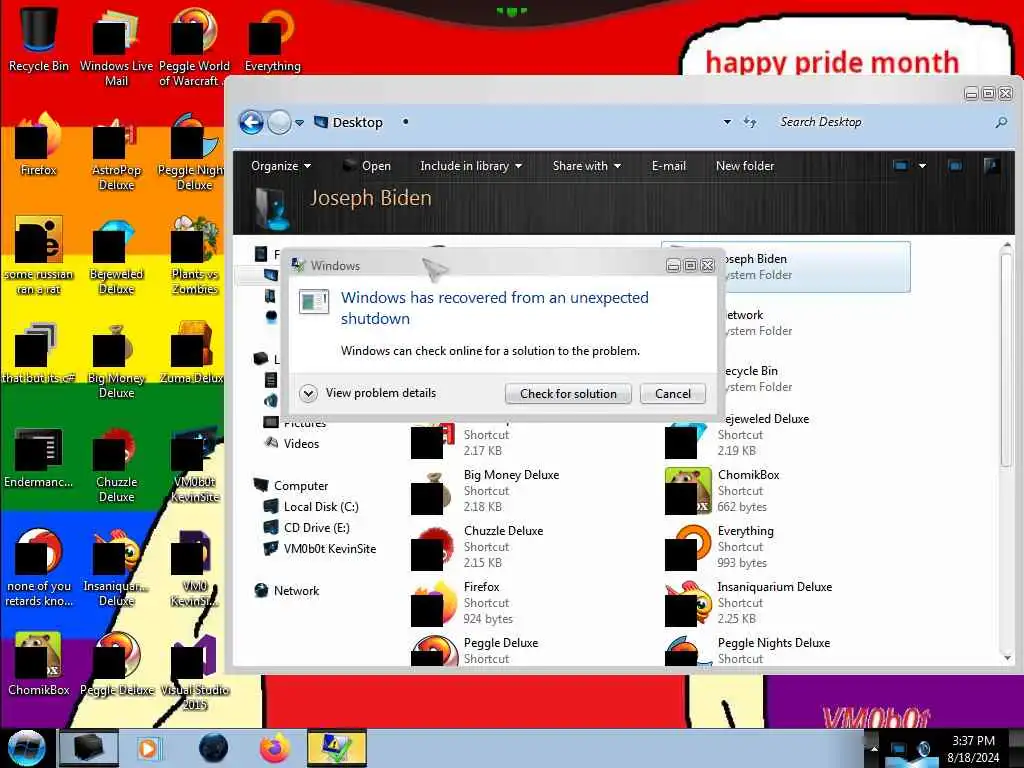Click the search magnifier in Explorer
Viewport: 1024px width, 768px height.
pos(1001,122)
